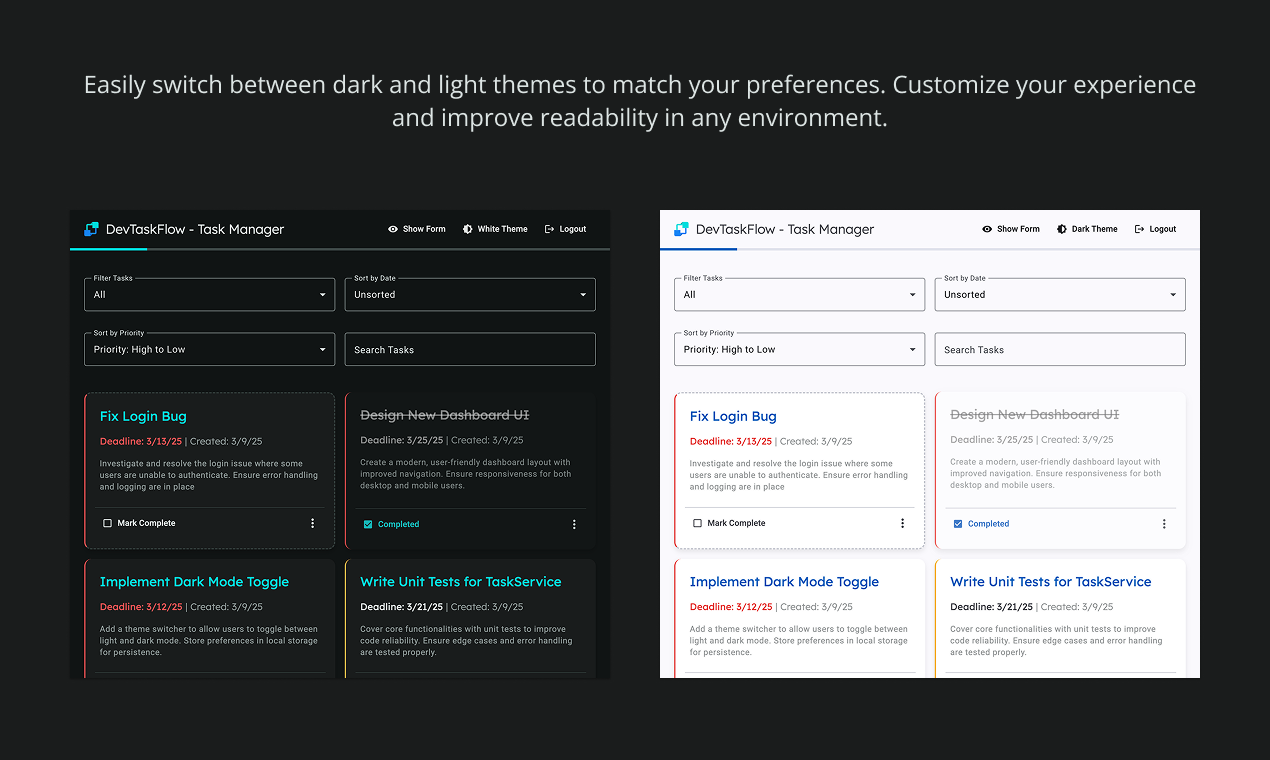Click Fix Login Bug title in dark panel
The height and width of the screenshot is (760, 1270).
coord(143,417)
